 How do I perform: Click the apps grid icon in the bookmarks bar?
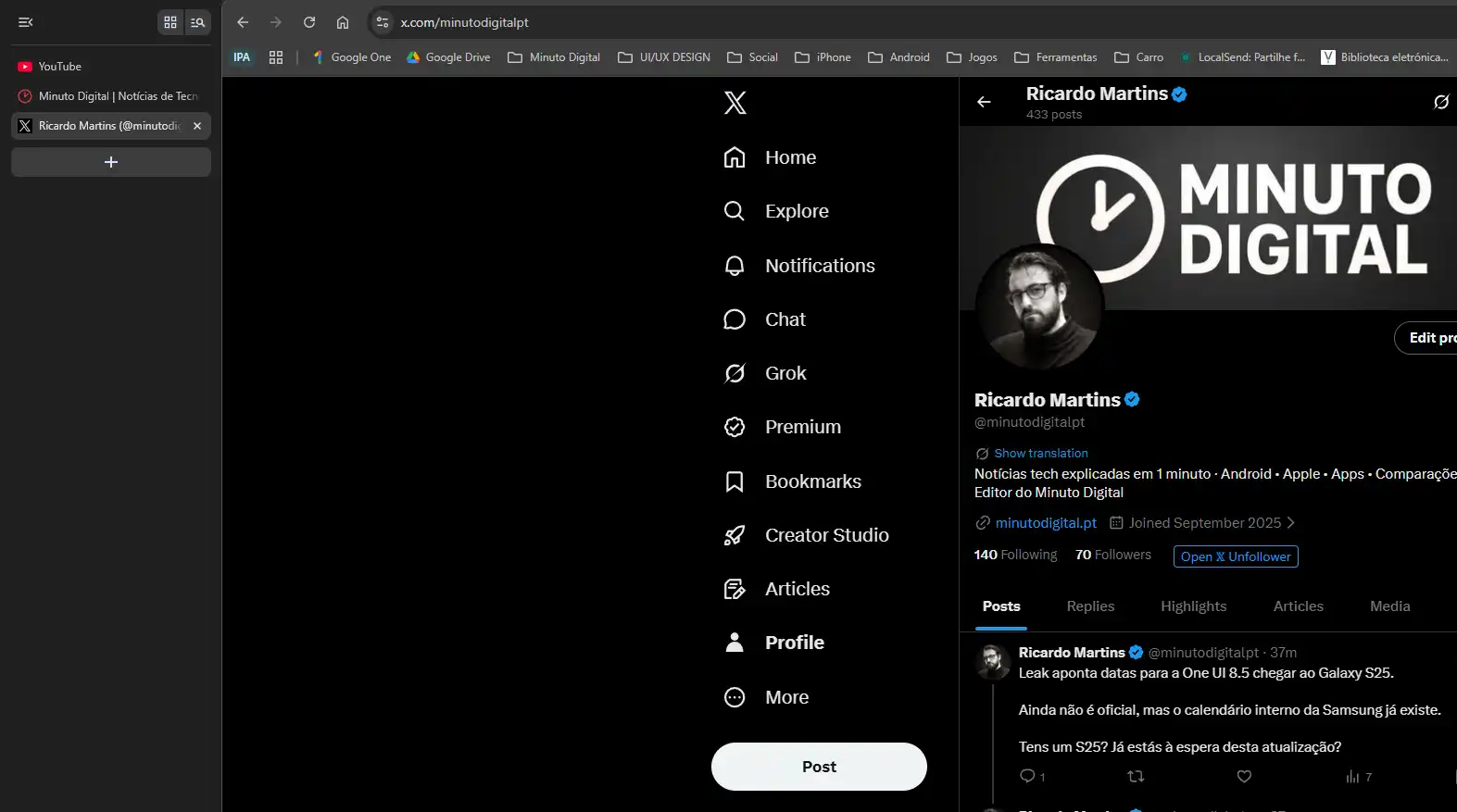coord(276,57)
